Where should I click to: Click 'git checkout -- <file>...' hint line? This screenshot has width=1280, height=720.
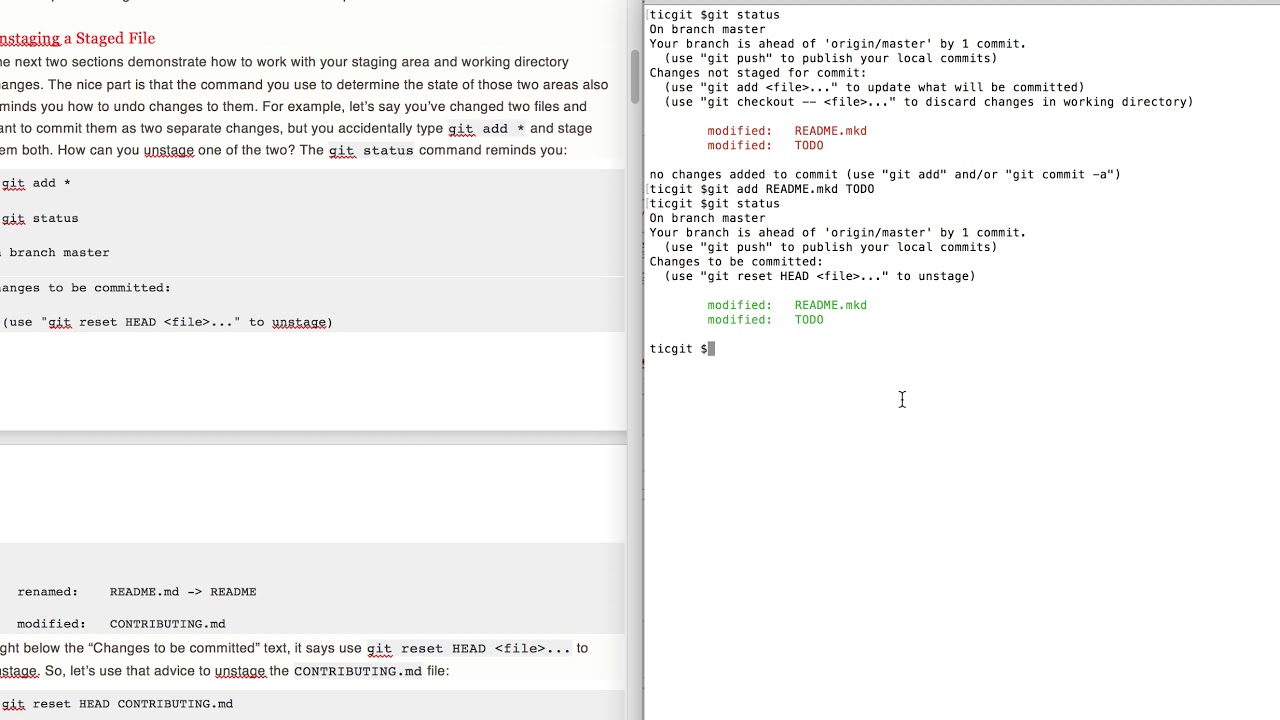929,102
